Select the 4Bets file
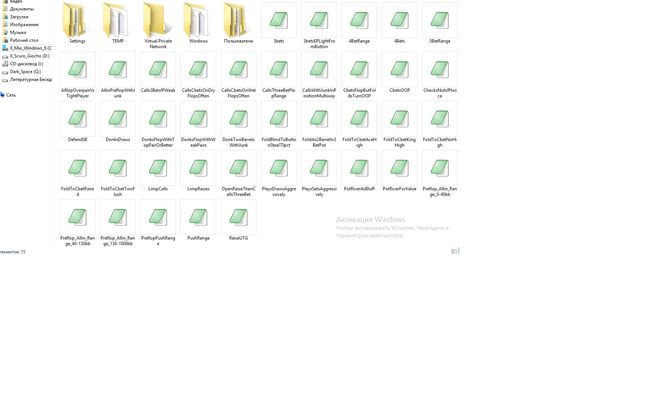The height and width of the screenshot is (400, 659). (399, 23)
